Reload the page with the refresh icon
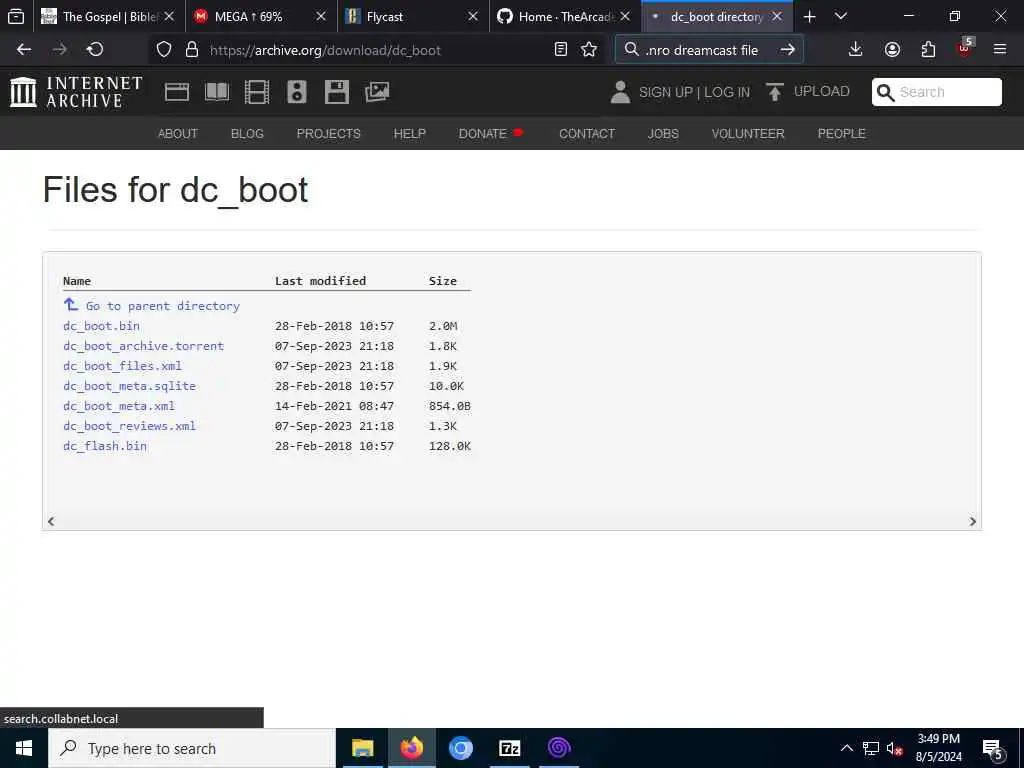Image resolution: width=1024 pixels, height=768 pixels. (95, 50)
